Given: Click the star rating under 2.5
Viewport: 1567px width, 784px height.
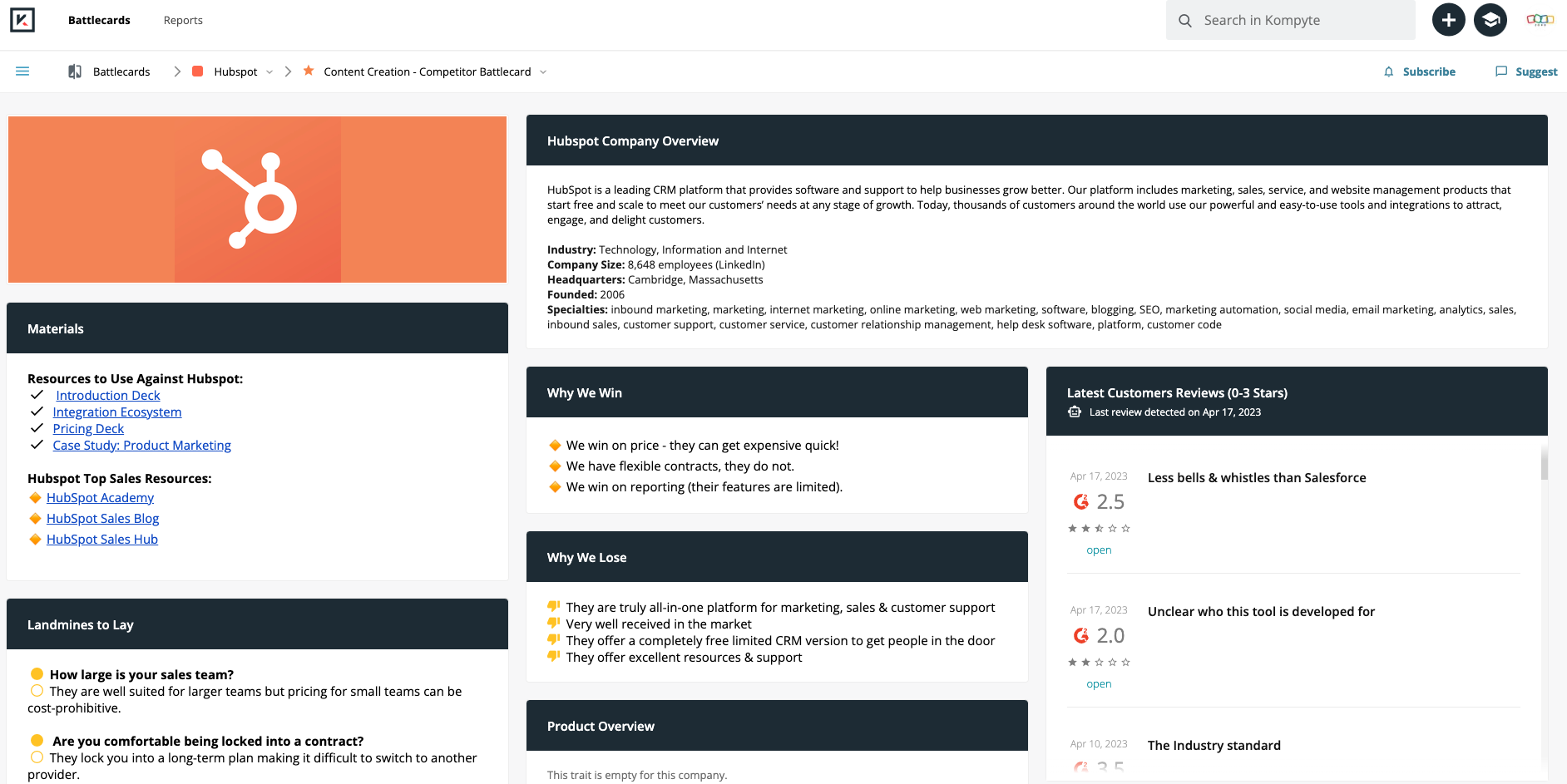Looking at the screenshot, I should (x=1100, y=529).
